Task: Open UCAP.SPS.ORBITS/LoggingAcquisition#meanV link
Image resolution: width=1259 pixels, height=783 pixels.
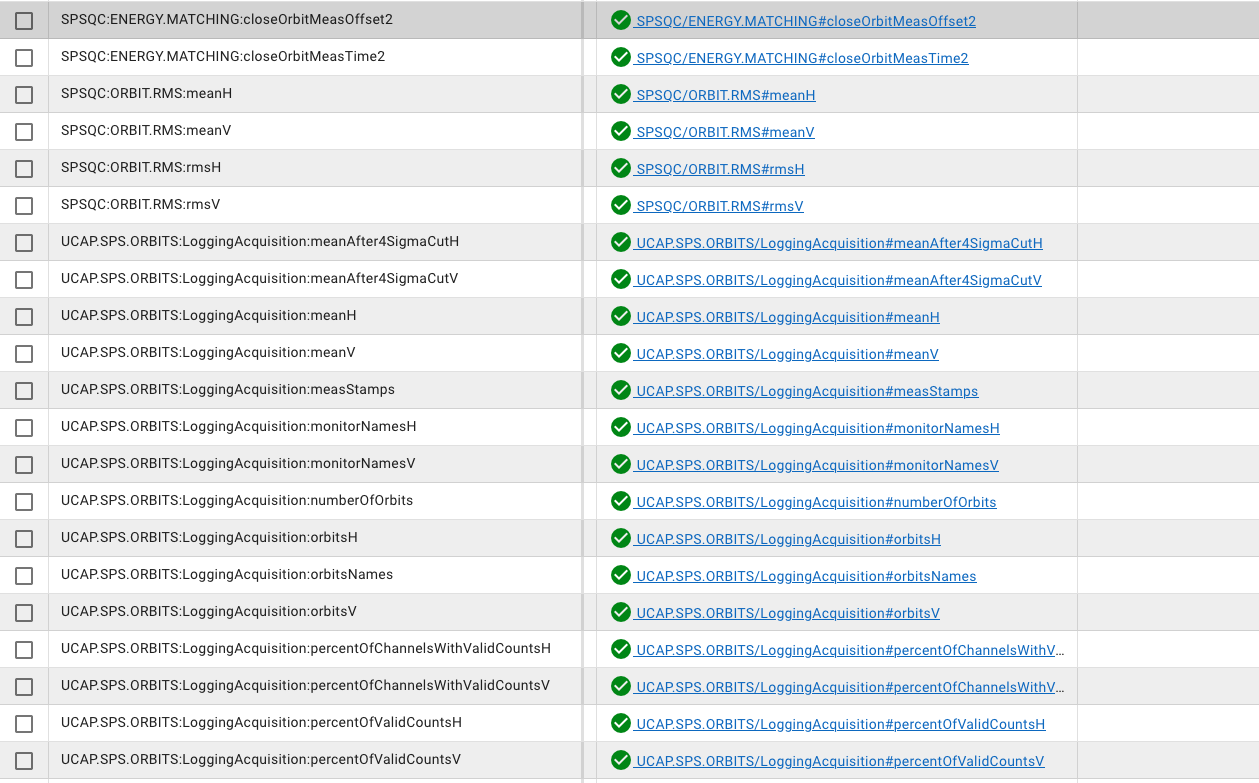Action: point(787,354)
